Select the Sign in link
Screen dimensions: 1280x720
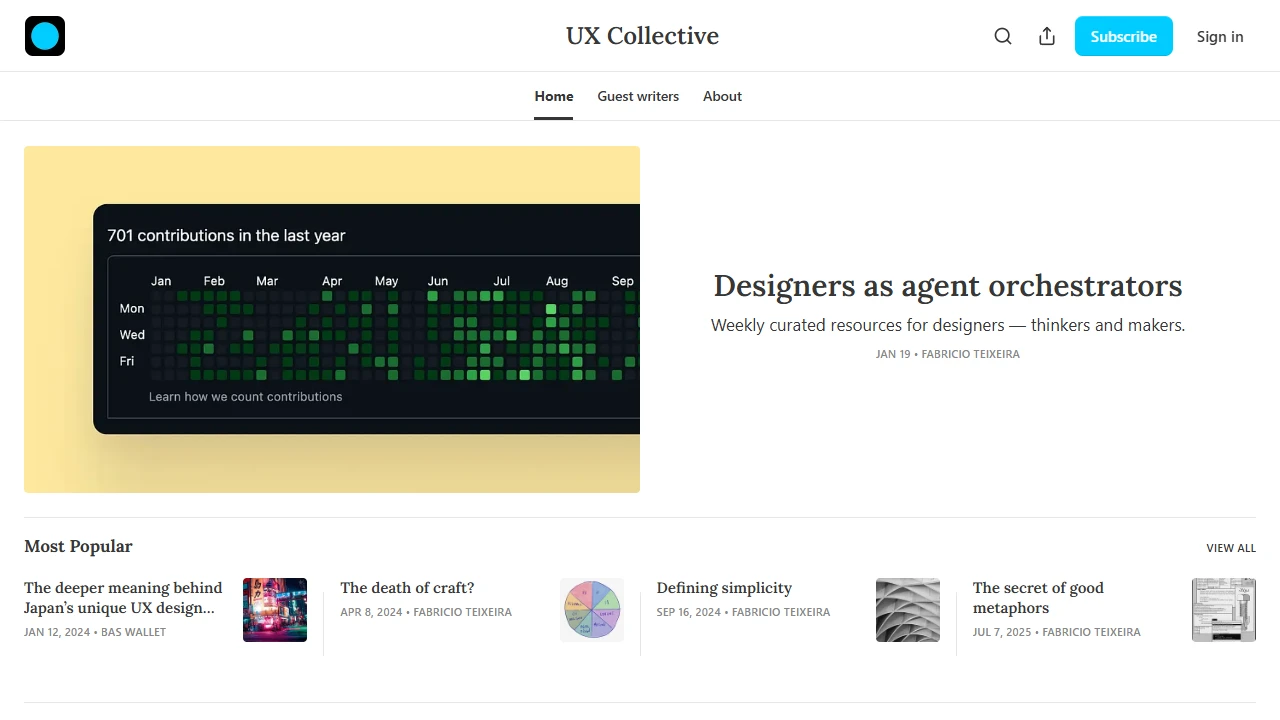(1220, 37)
